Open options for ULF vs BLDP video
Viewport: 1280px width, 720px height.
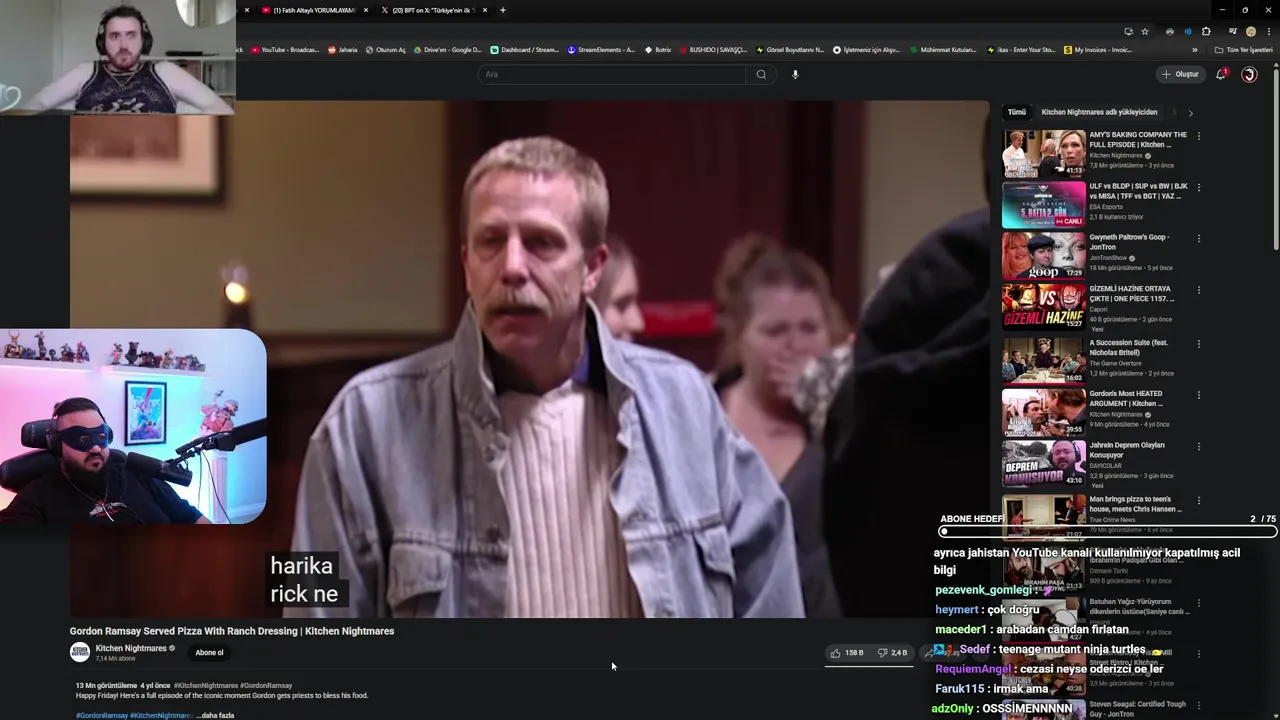point(1199,187)
